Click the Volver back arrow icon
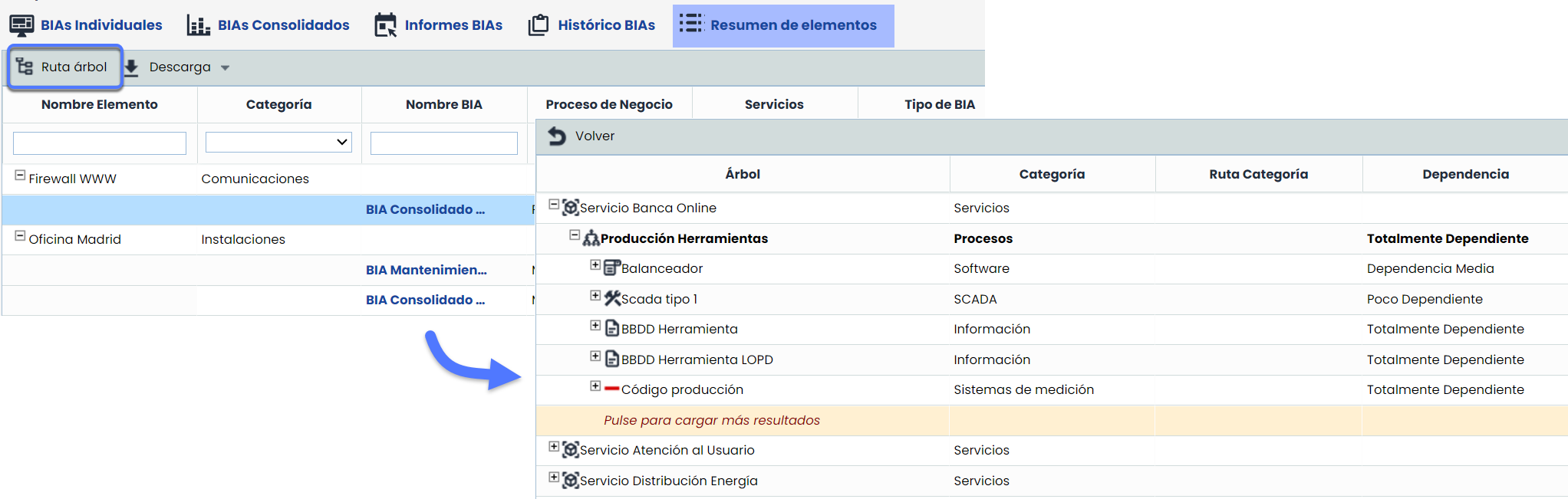Image resolution: width=1568 pixels, height=499 pixels. (557, 136)
